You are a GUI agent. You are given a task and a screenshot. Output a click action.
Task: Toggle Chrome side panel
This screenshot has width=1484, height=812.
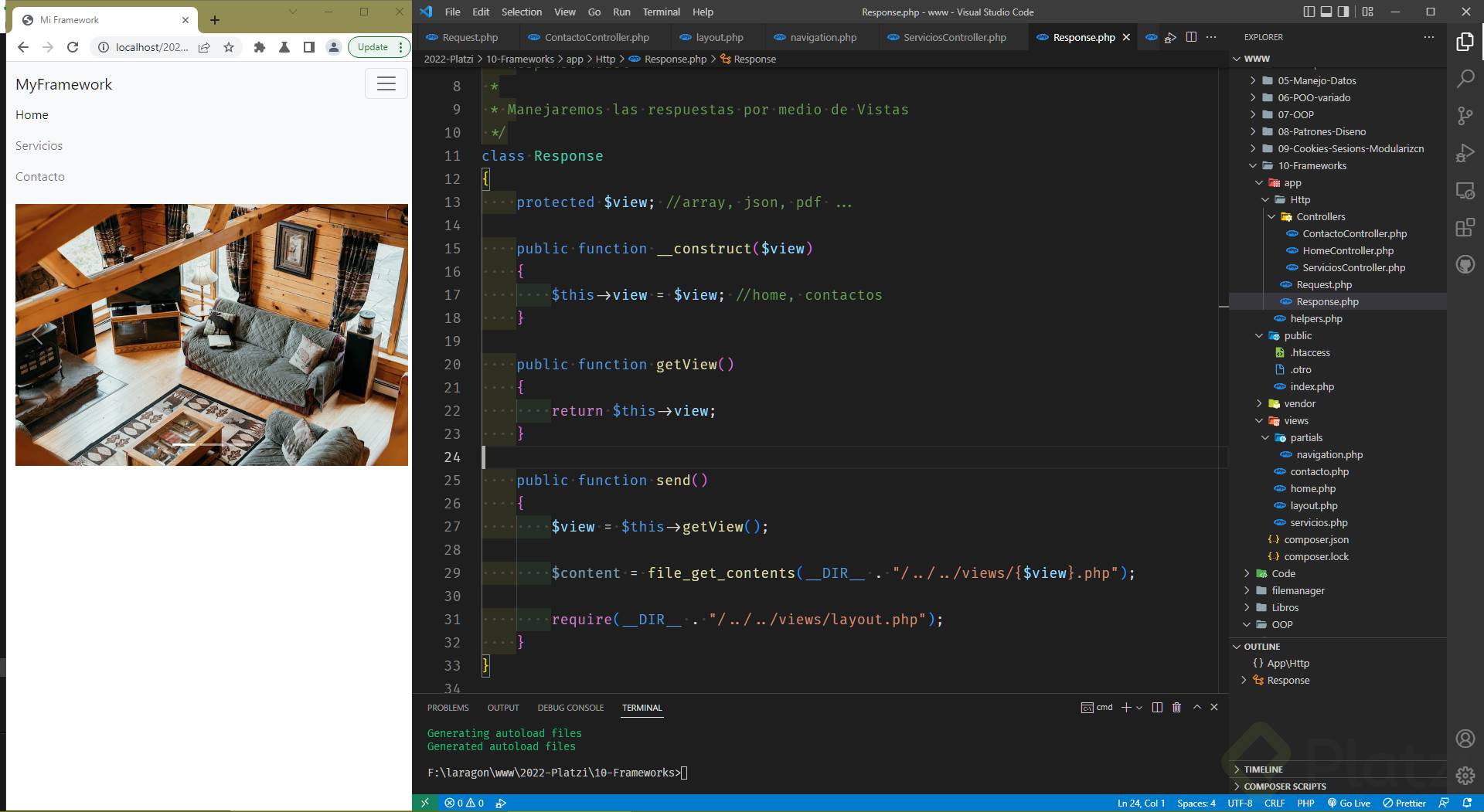[309, 47]
